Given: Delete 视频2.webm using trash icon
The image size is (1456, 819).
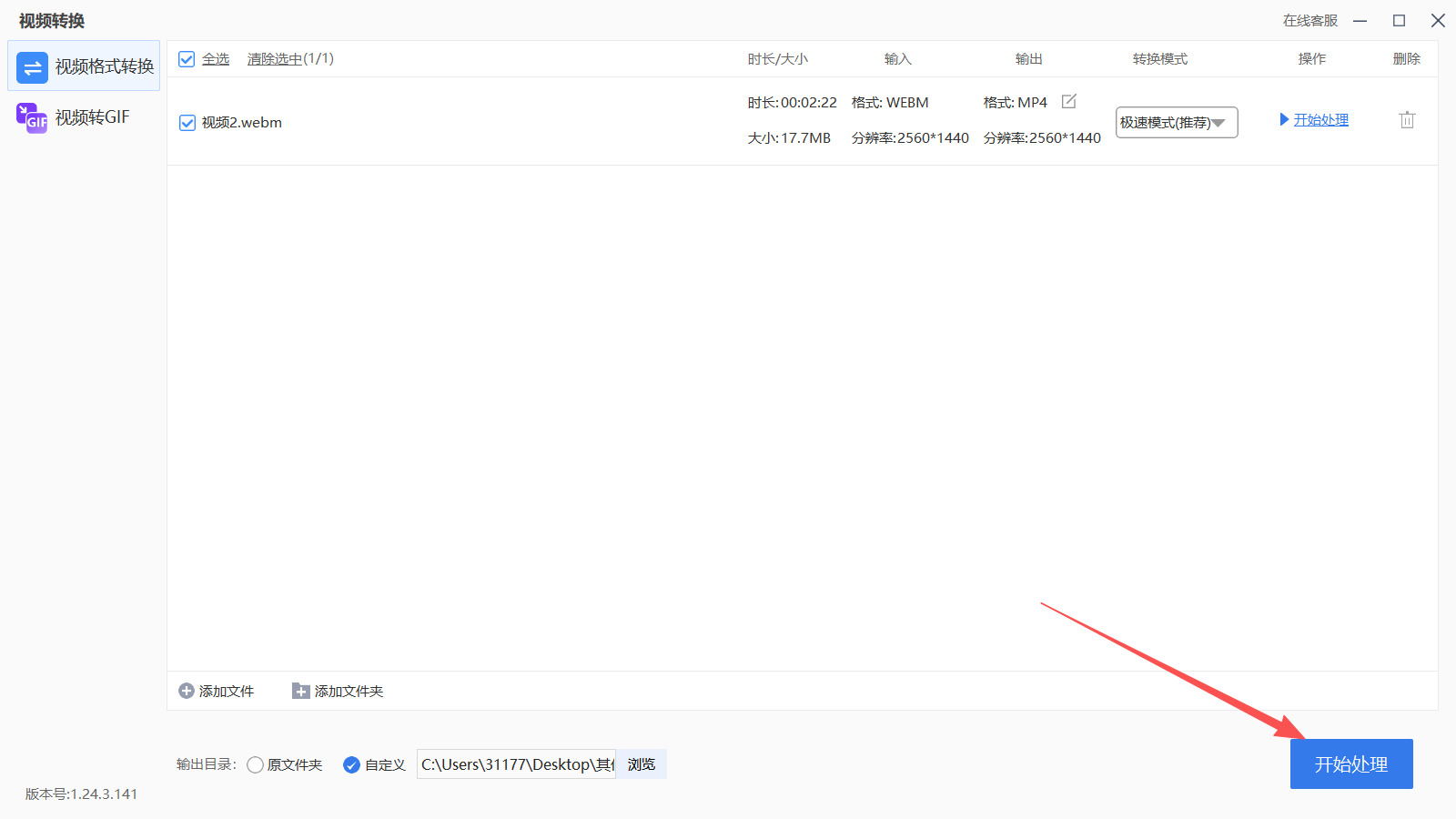Looking at the screenshot, I should coord(1407,119).
